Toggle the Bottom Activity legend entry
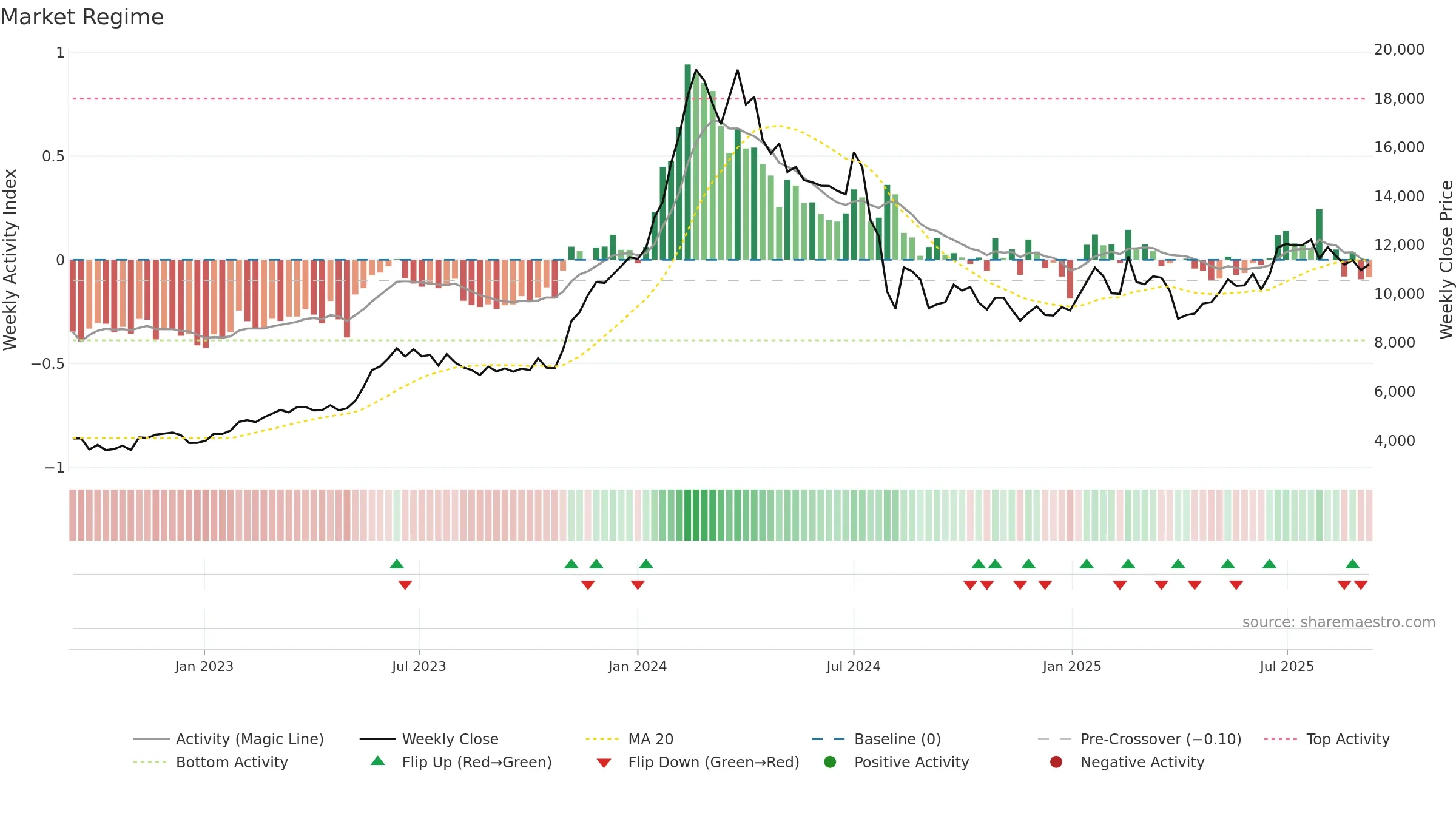1456x819 pixels. (x=211, y=762)
